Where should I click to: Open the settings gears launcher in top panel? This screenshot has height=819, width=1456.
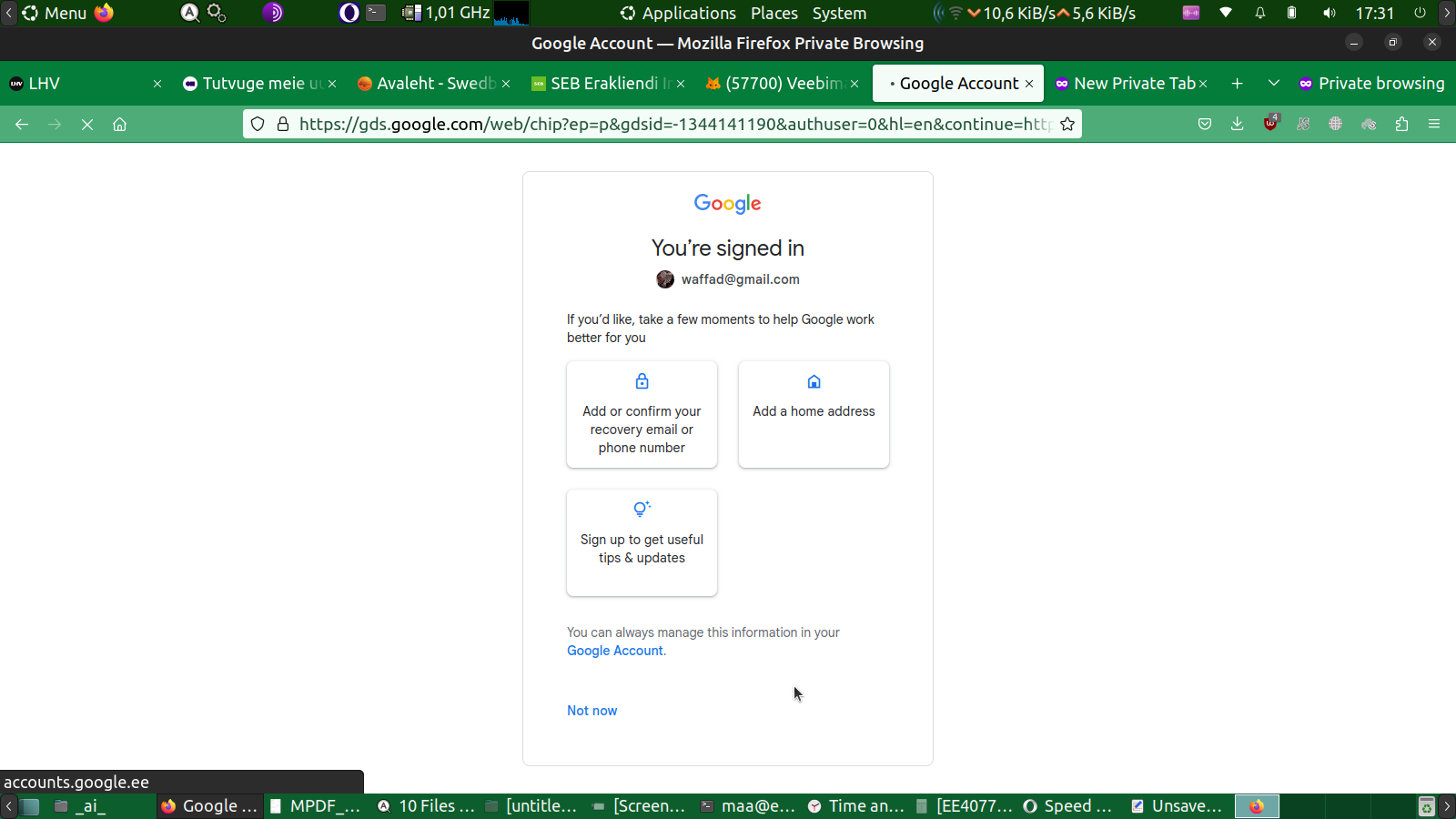(217, 13)
